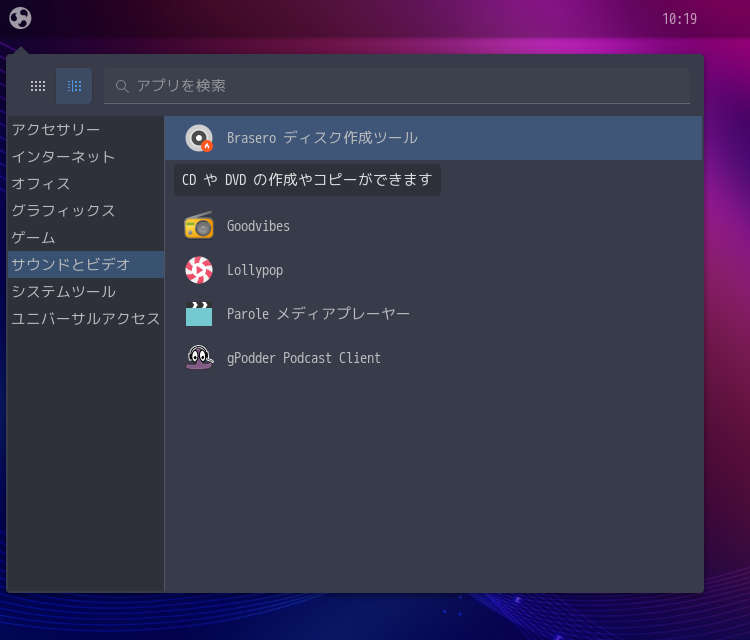
Task: Click the gPodder Podcast Client label
Action: tap(304, 358)
